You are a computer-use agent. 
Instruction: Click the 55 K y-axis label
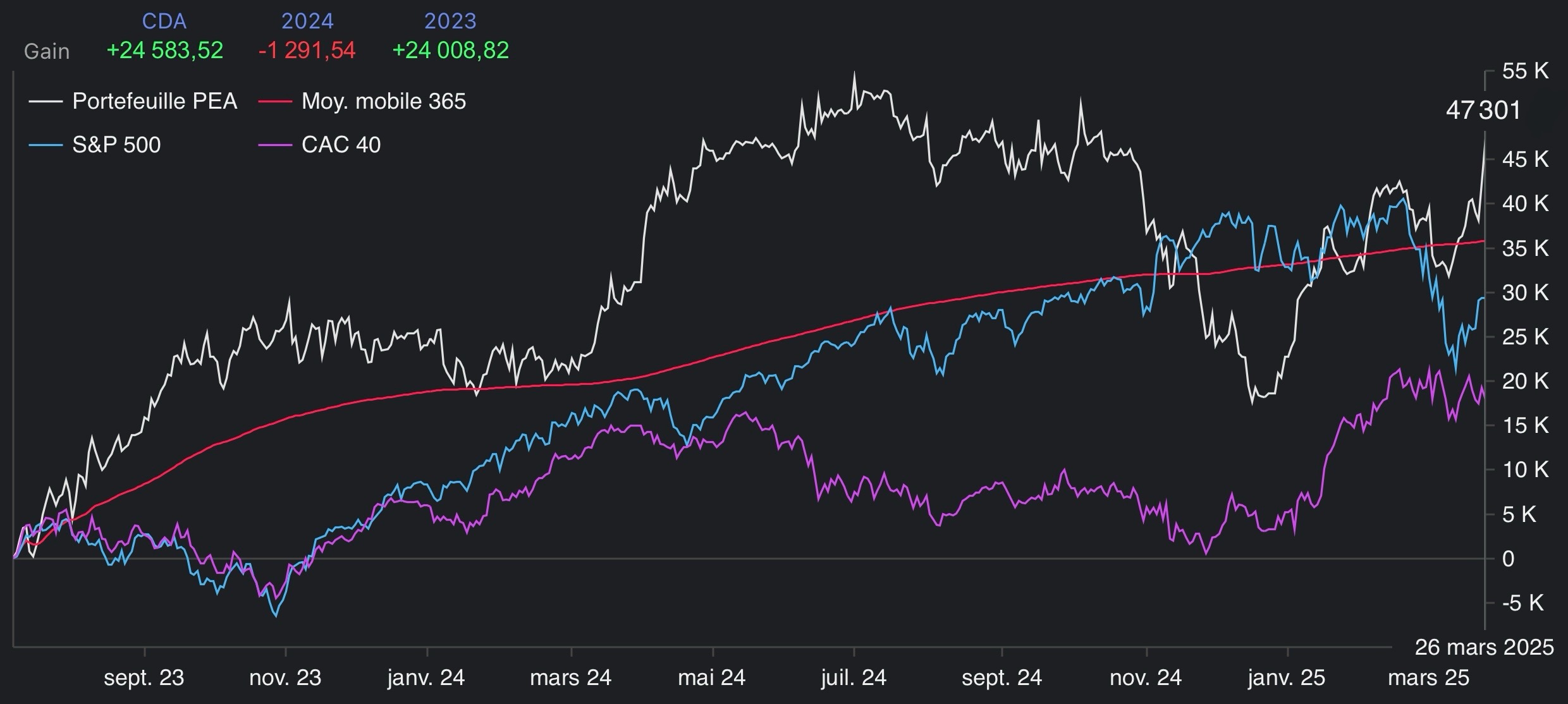[x=1525, y=71]
